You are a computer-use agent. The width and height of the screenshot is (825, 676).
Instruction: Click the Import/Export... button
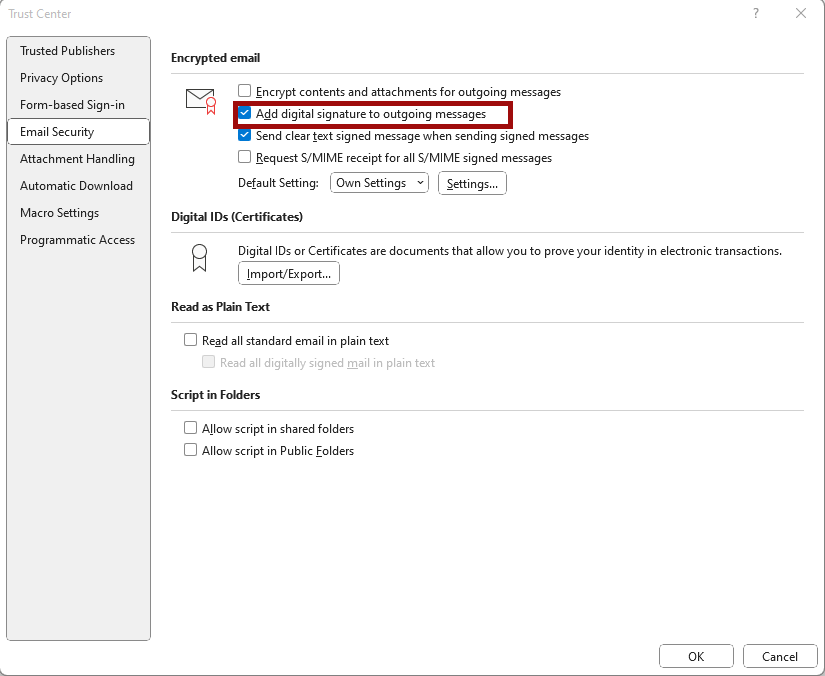pyautogui.click(x=288, y=274)
